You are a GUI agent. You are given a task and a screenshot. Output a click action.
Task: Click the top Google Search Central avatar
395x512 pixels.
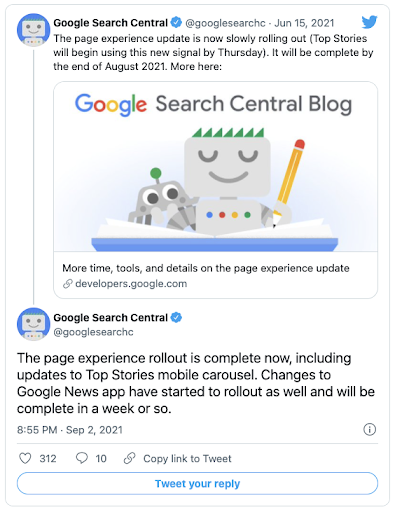click(x=33, y=30)
